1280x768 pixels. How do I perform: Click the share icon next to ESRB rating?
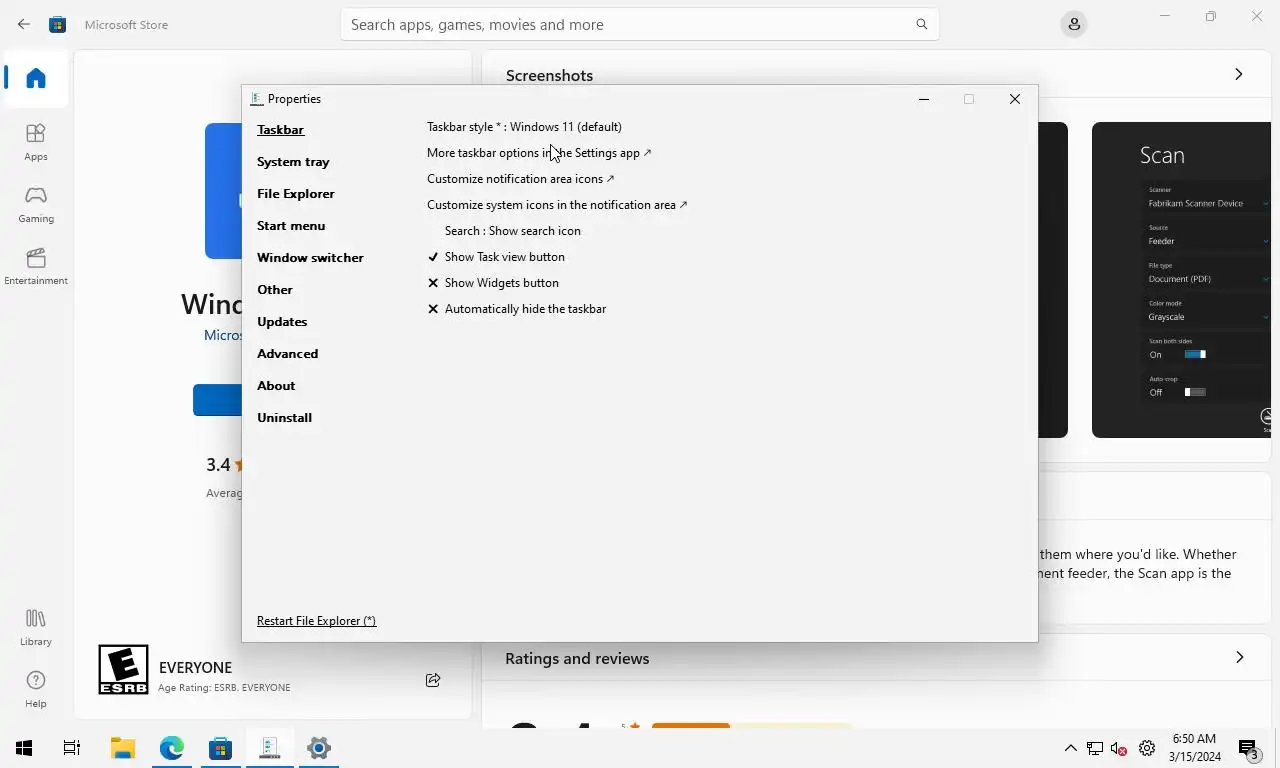coord(433,680)
